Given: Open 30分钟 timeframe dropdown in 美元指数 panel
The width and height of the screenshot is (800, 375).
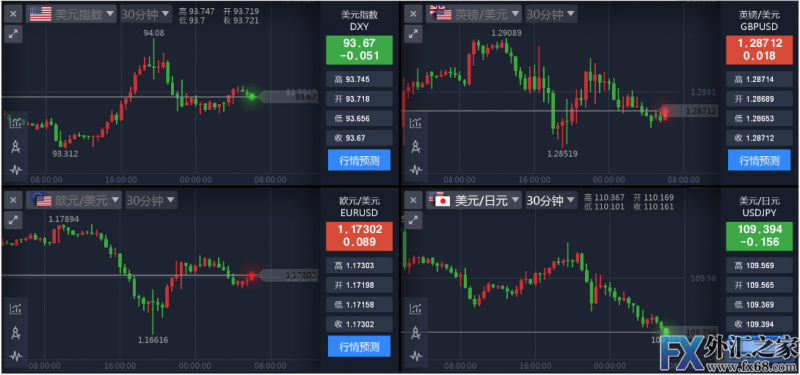Looking at the screenshot, I should click(145, 14).
